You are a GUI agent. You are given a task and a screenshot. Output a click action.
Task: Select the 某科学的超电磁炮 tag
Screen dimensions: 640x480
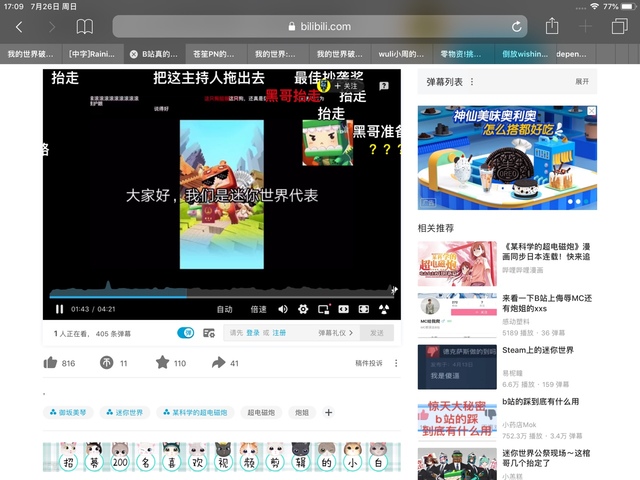pos(195,412)
